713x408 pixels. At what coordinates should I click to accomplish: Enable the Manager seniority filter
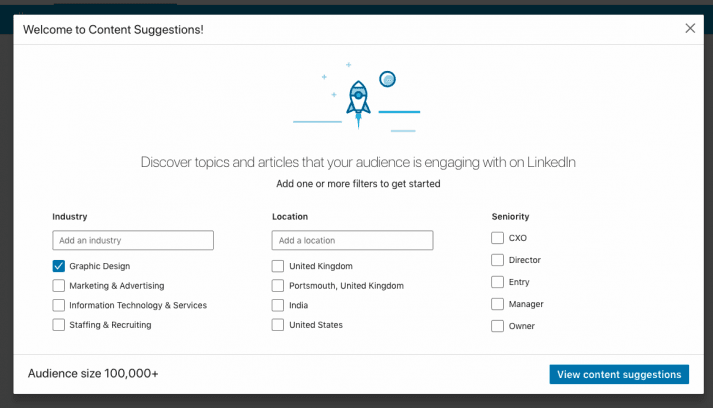tap(498, 304)
